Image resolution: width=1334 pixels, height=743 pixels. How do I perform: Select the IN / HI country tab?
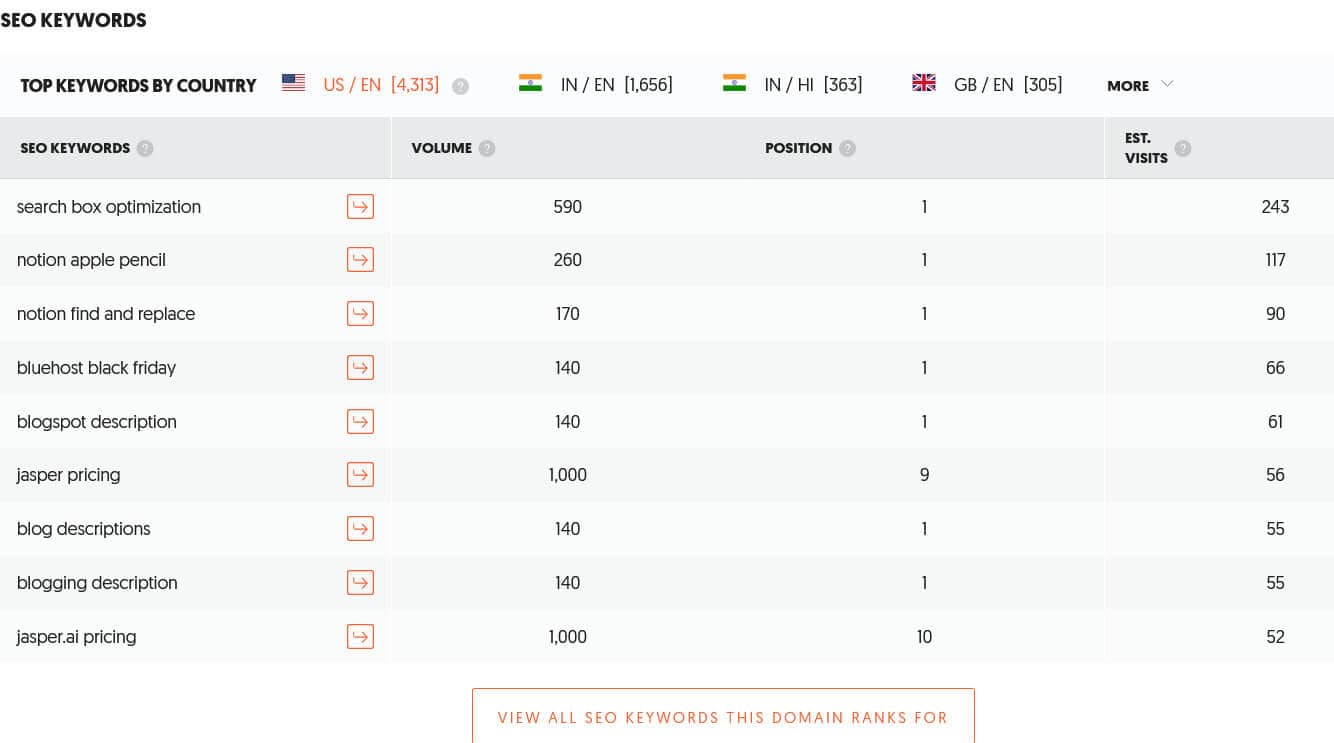tap(792, 85)
